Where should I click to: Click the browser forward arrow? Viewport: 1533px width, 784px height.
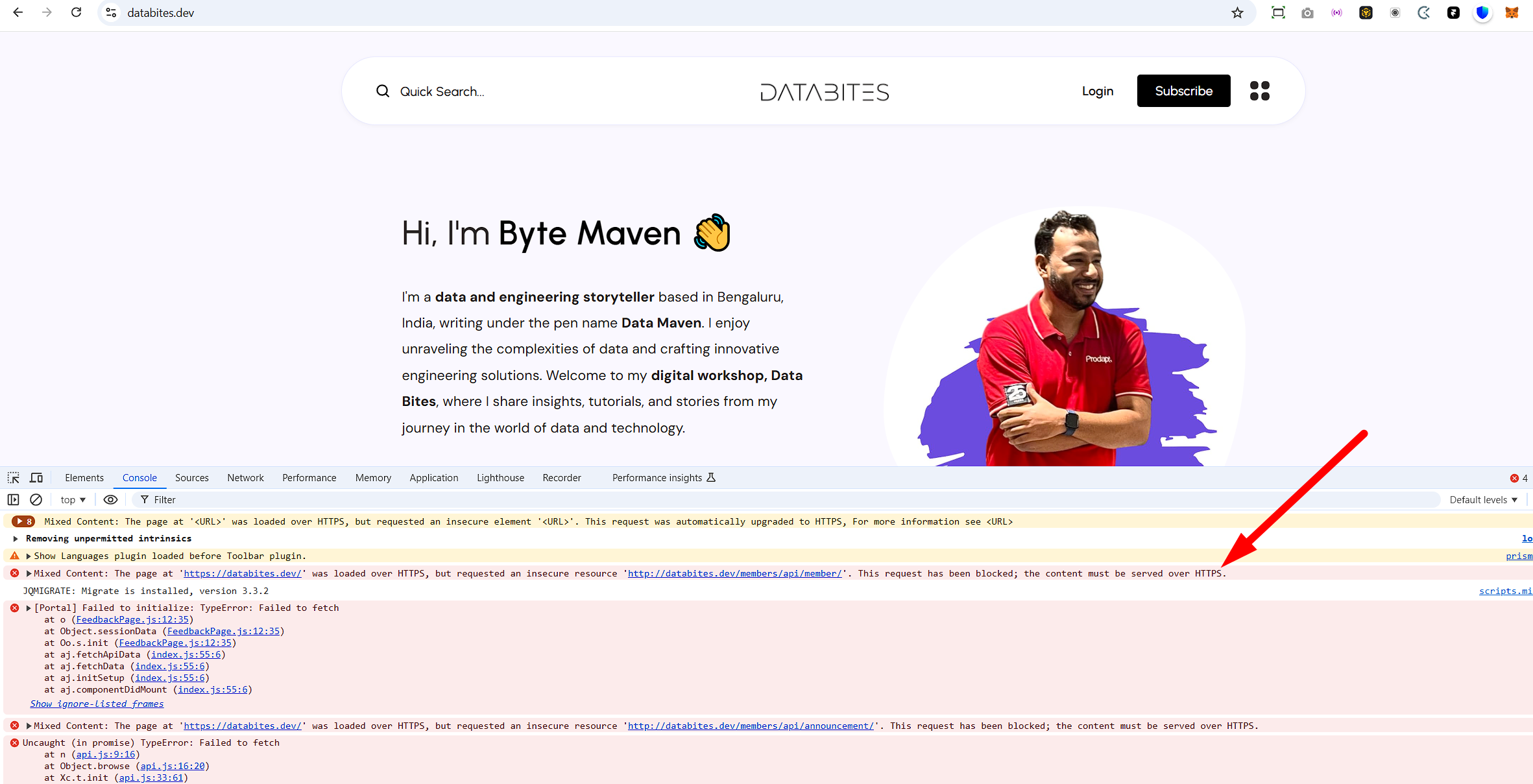coord(47,12)
